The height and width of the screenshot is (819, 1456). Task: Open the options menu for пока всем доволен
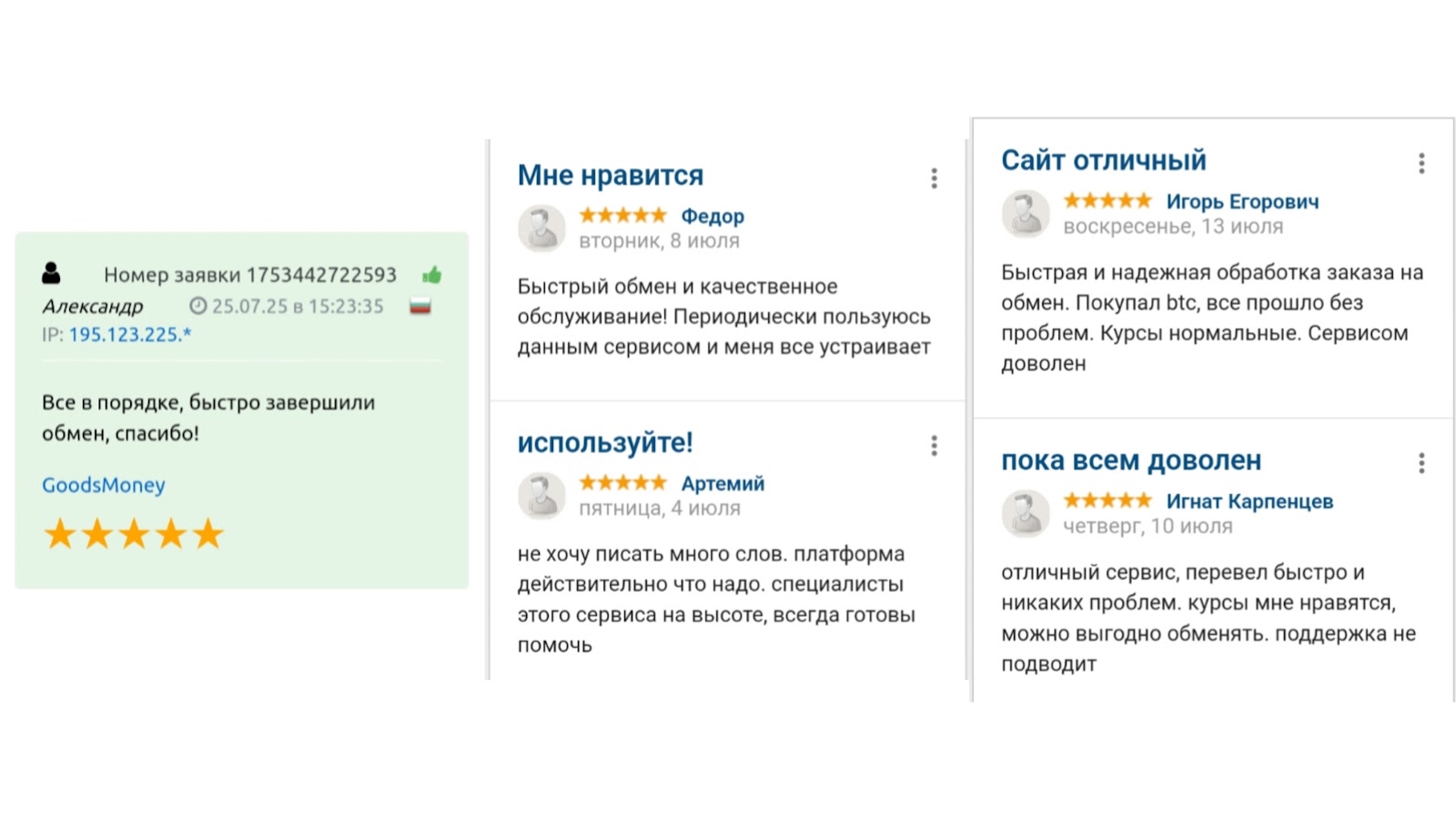(1421, 464)
